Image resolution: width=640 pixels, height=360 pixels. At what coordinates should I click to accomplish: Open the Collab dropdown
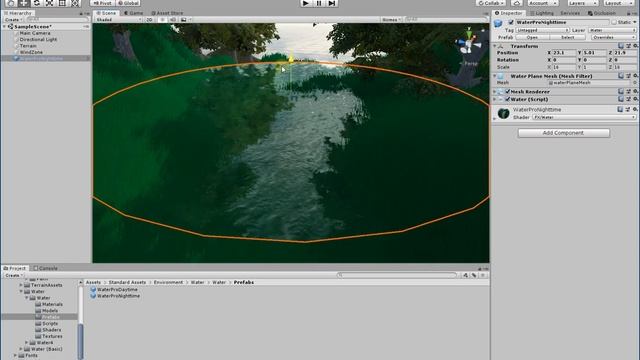pyautogui.click(x=491, y=3)
